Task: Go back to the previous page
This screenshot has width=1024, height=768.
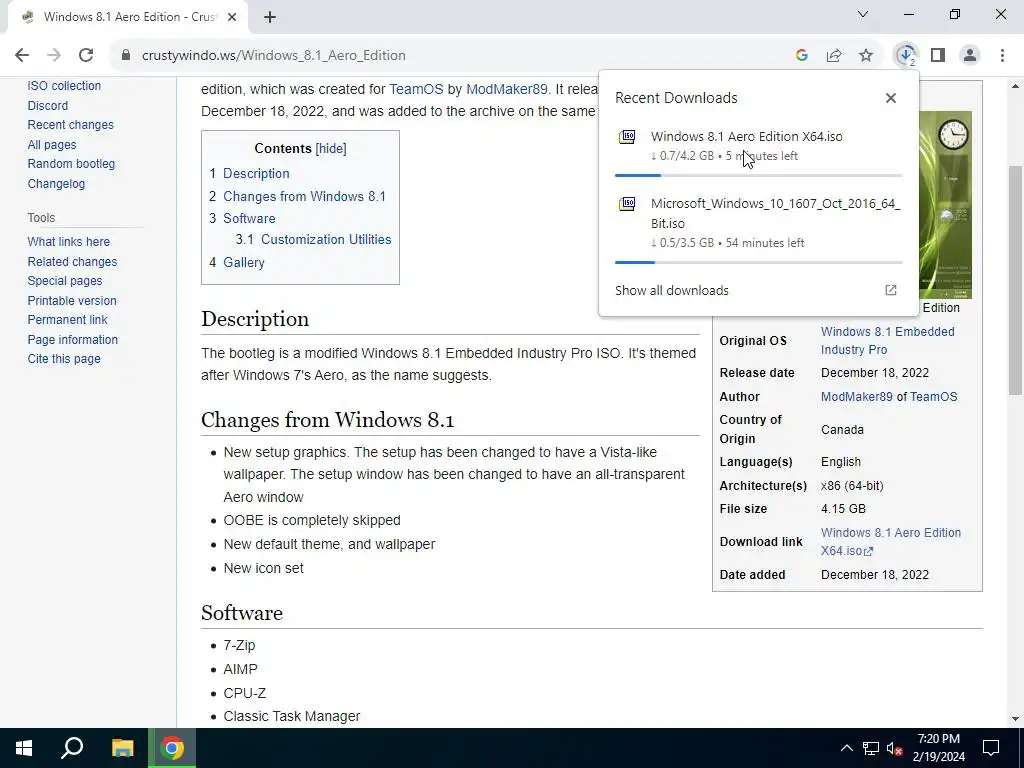Action: [22, 56]
